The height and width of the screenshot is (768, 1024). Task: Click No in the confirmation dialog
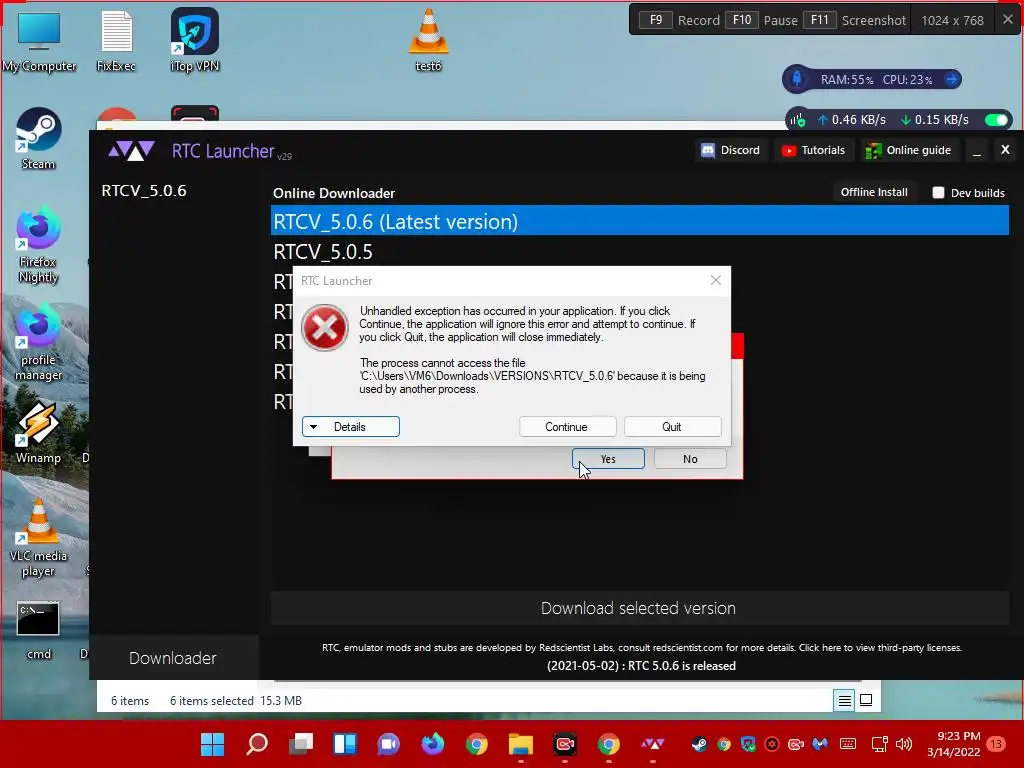click(x=690, y=458)
